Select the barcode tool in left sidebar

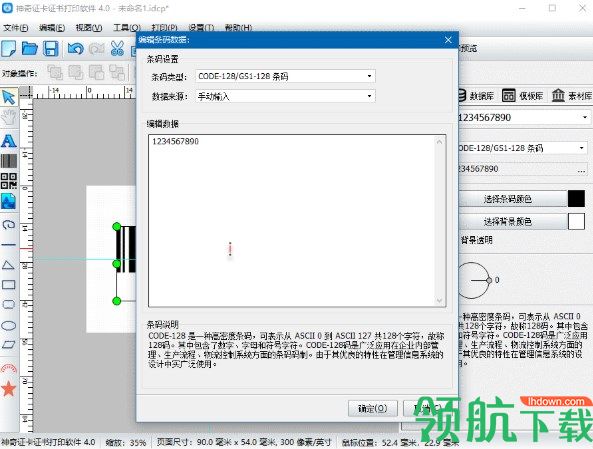point(9,161)
